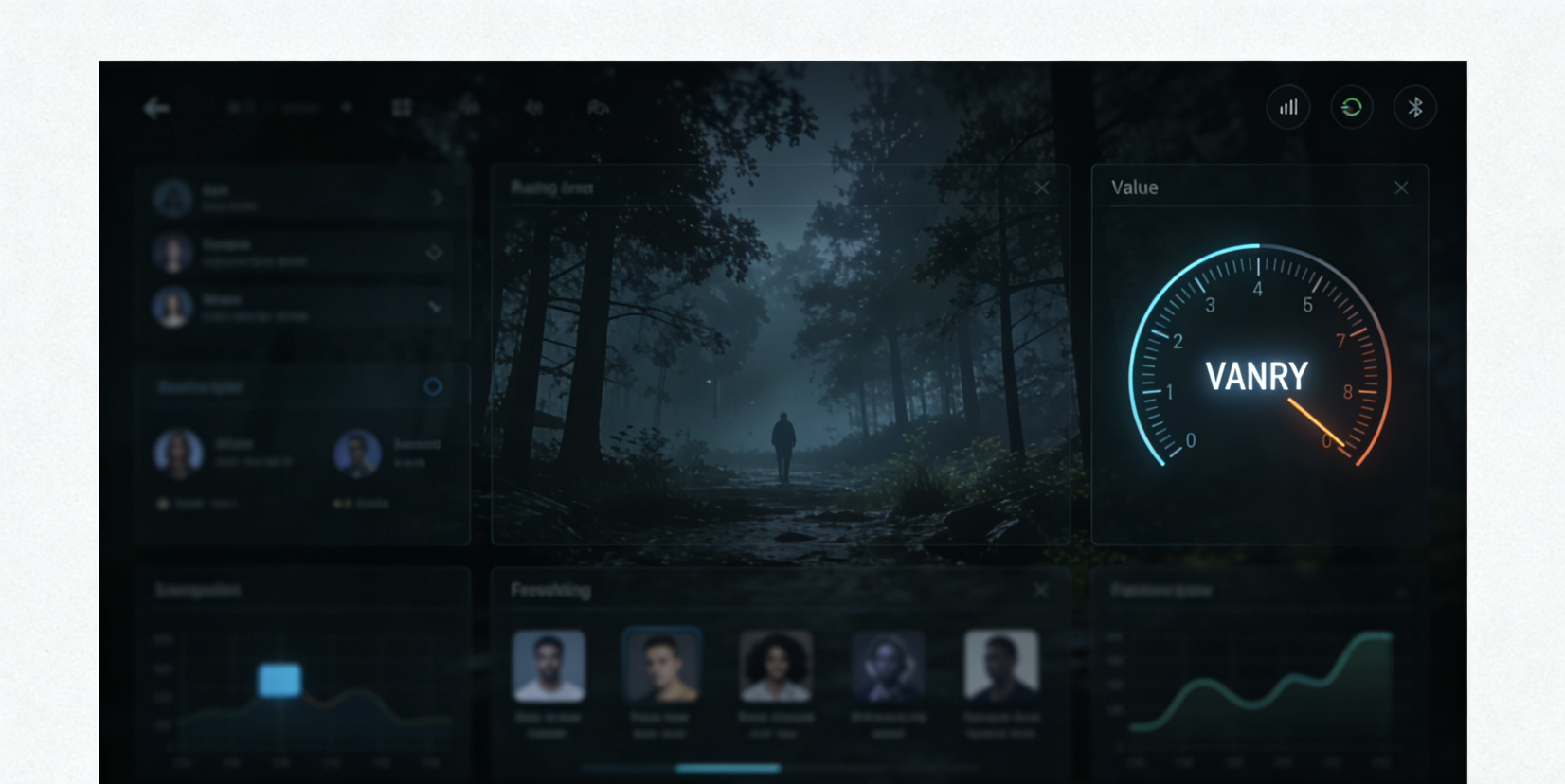Image resolution: width=1565 pixels, height=784 pixels.
Task: Click the diamond icon on second contact row
Action: (x=434, y=253)
